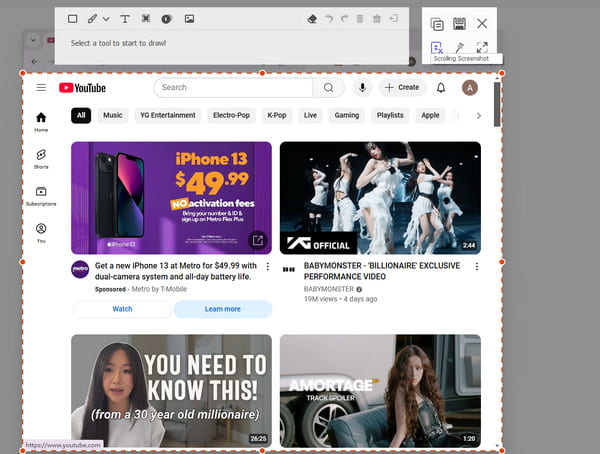Show more filter chips with right chevron
The height and width of the screenshot is (454, 600).
(478, 116)
